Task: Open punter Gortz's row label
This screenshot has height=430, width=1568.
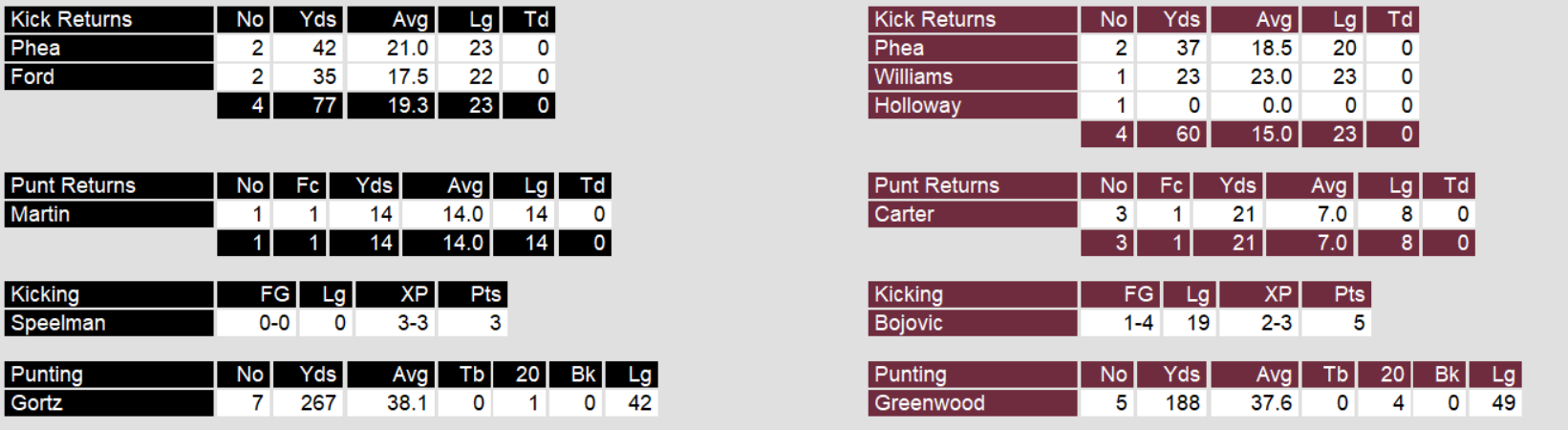Action: (109, 403)
